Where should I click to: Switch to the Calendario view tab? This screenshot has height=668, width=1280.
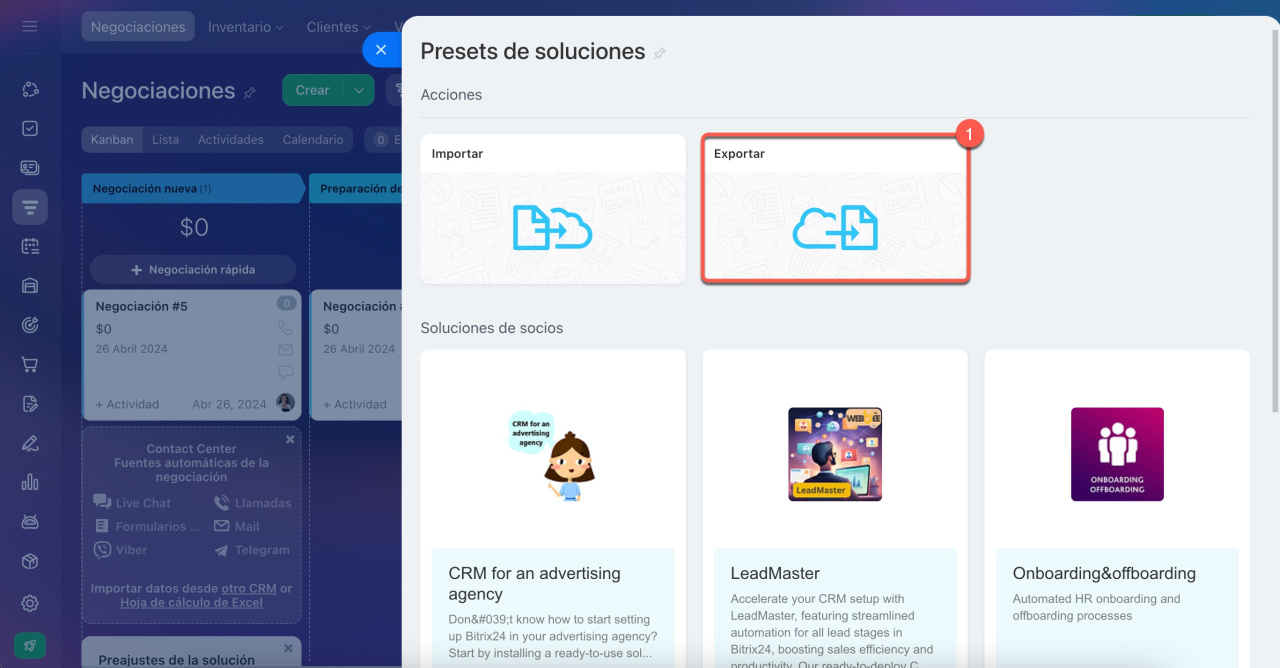[x=313, y=140]
